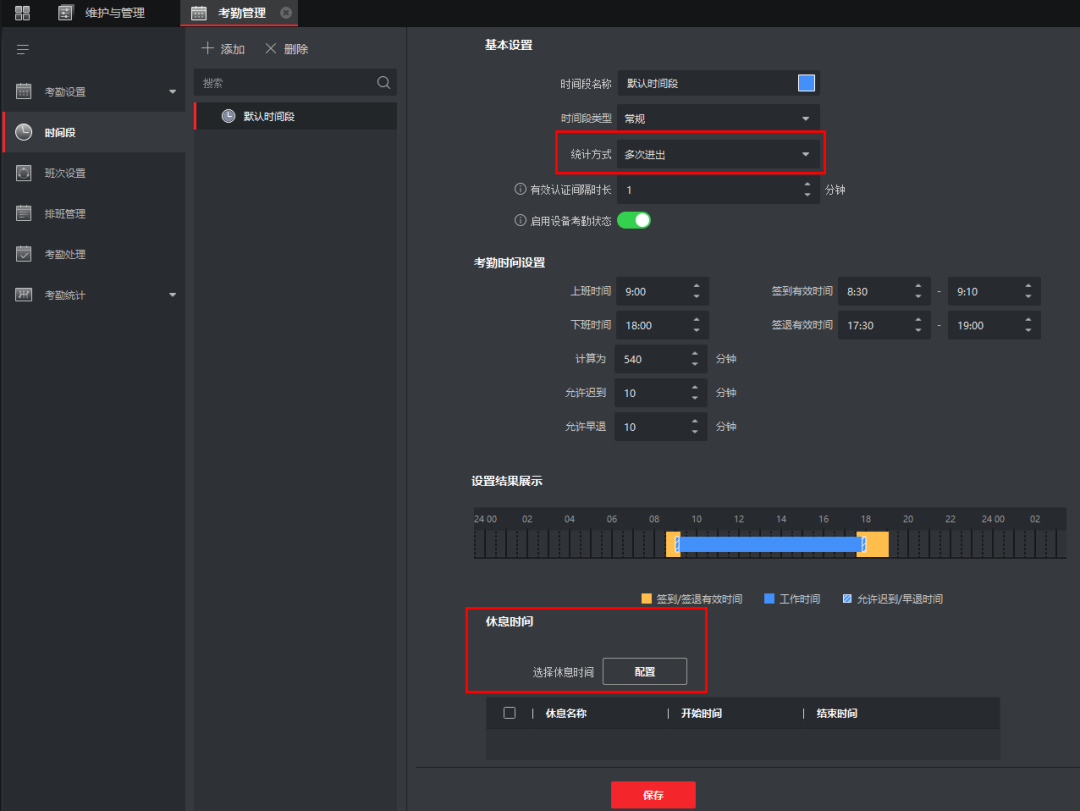The width and height of the screenshot is (1080, 811).
Task: Close the 考勤管理 tab
Action: (286, 13)
